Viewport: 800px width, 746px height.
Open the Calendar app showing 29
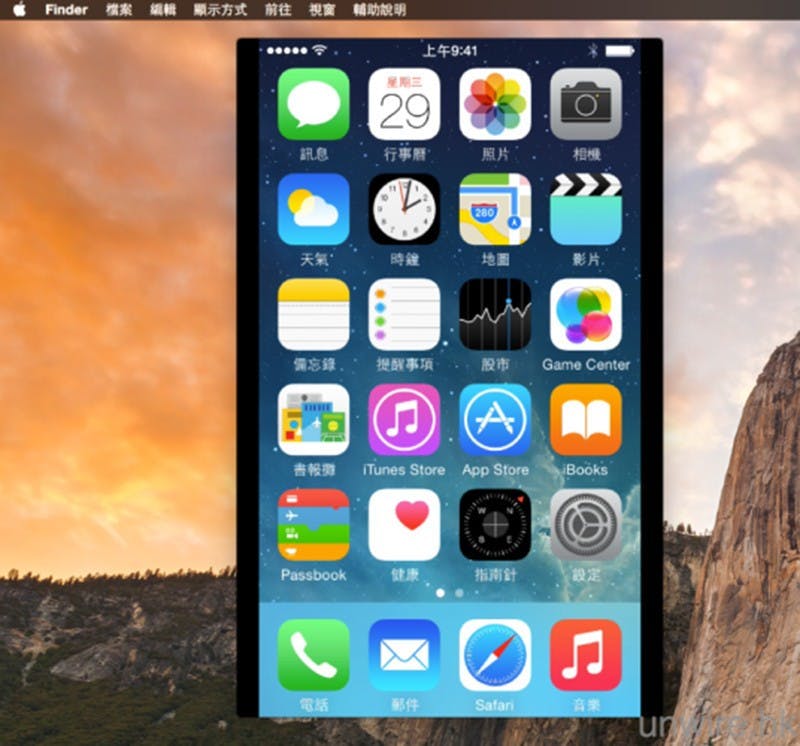(x=404, y=104)
